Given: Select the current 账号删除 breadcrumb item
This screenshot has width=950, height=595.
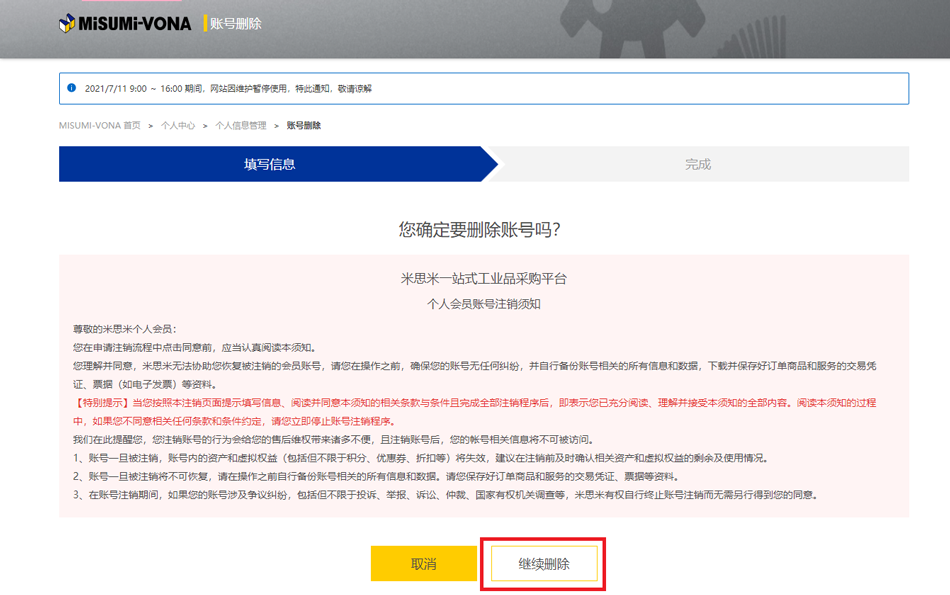Looking at the screenshot, I should click(x=304, y=126).
